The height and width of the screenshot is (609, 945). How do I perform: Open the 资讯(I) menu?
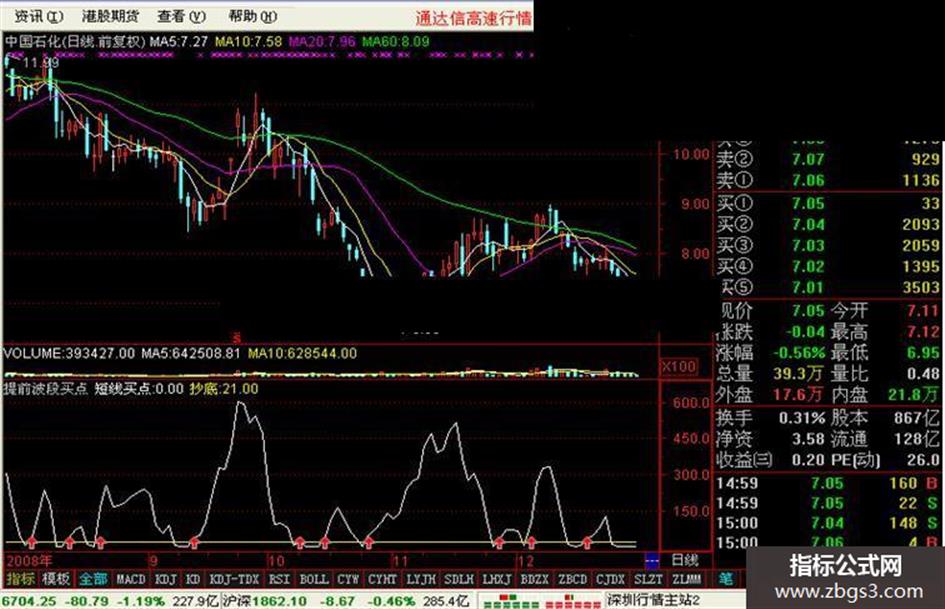38,16
